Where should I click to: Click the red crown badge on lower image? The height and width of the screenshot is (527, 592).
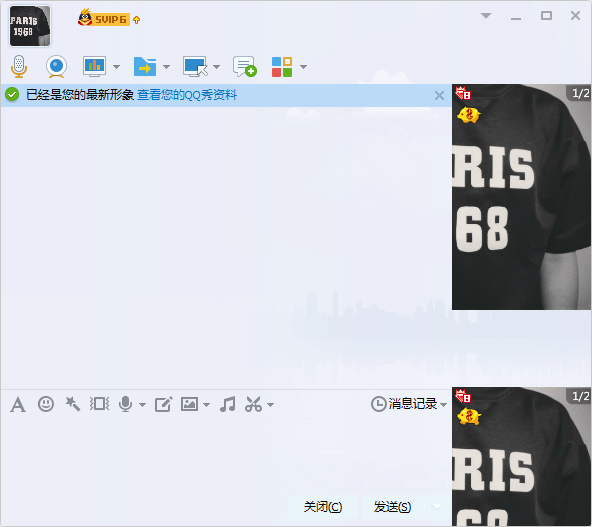[x=463, y=396]
